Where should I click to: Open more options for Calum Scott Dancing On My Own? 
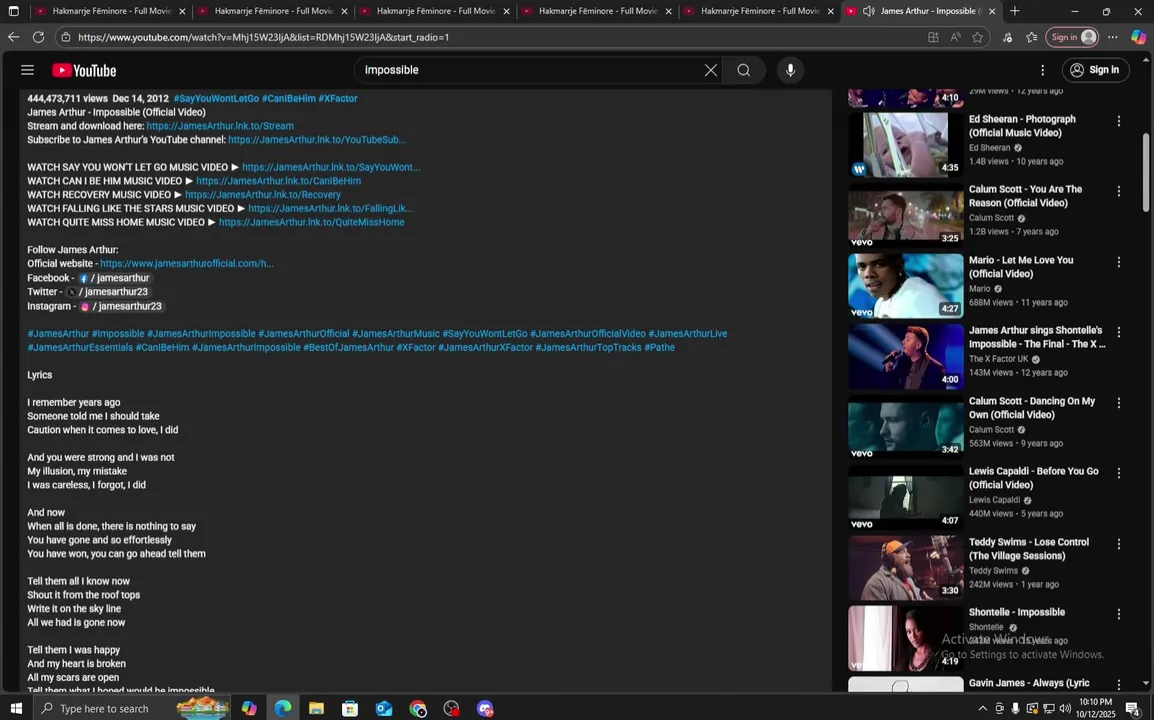click(1119, 403)
